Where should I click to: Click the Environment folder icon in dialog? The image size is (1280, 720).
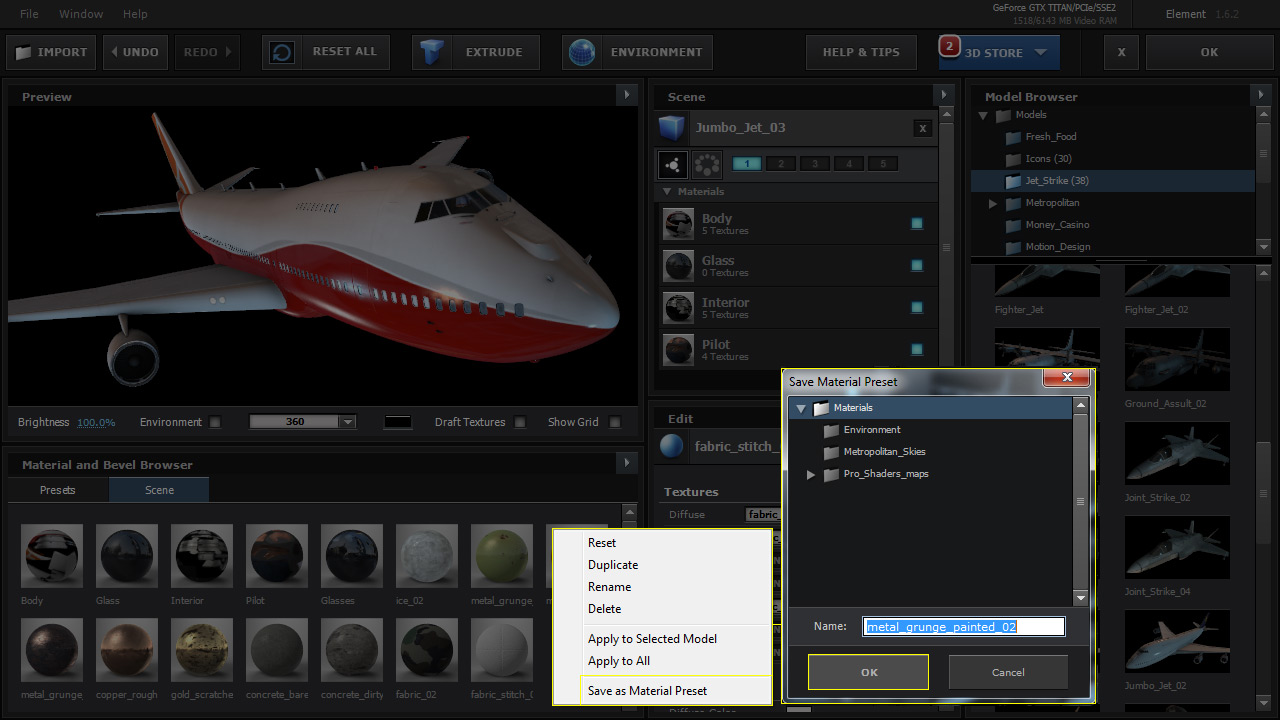[x=830, y=430]
